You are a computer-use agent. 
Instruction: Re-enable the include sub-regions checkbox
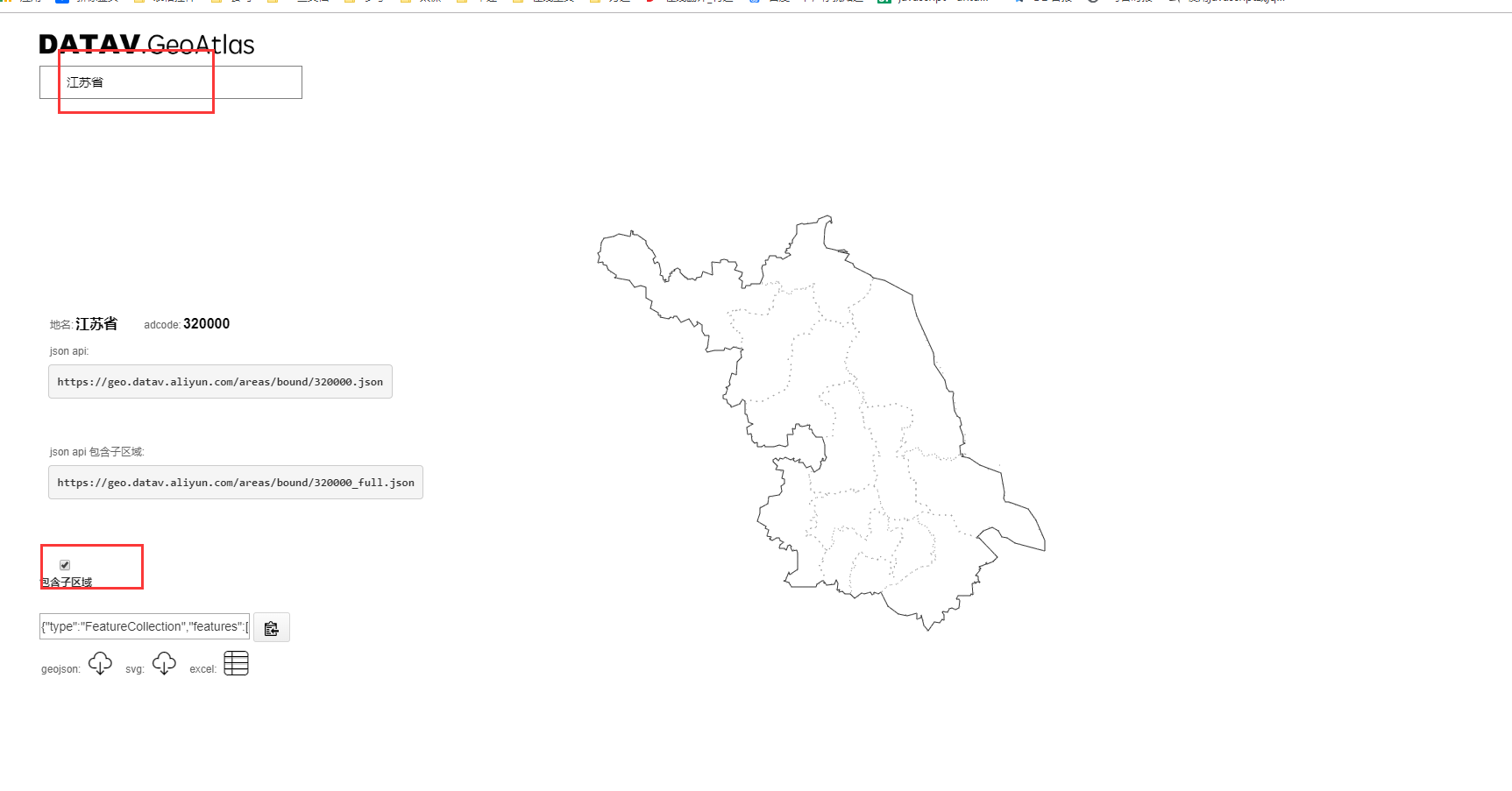[65, 565]
